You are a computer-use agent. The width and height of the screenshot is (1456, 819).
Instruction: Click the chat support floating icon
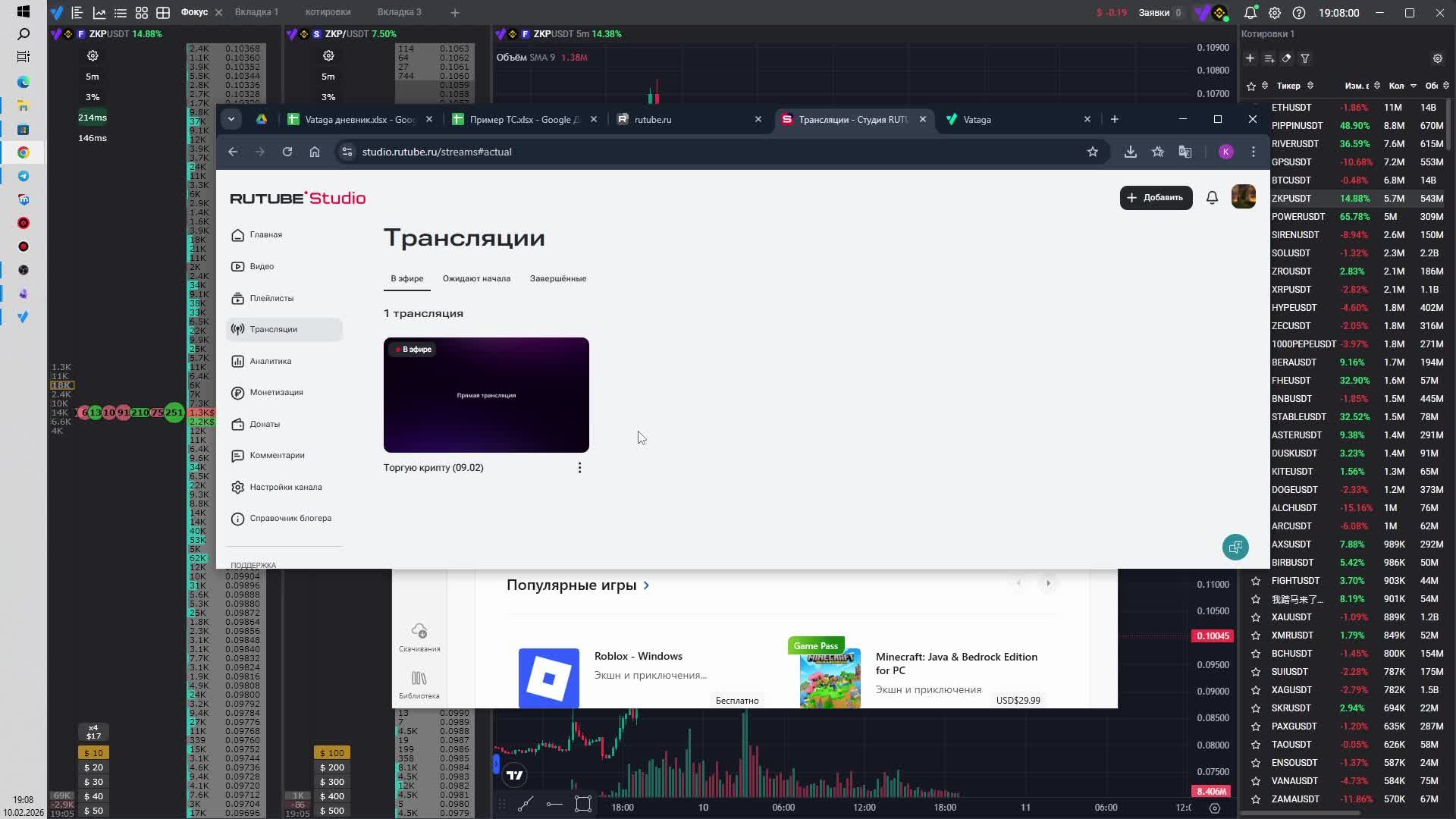(x=1235, y=547)
